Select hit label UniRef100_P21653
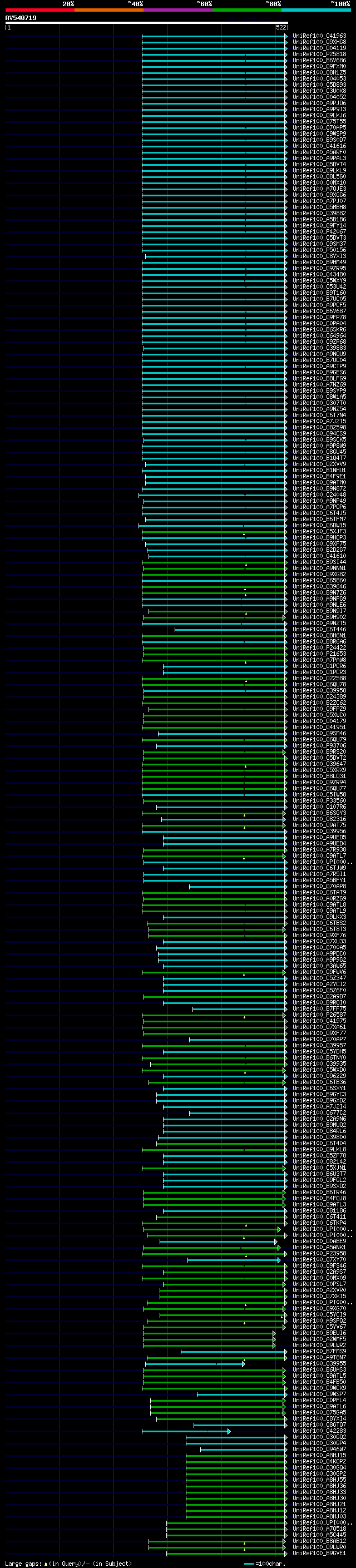Screen dimensions: 356x1568 [x=319, y=654]
